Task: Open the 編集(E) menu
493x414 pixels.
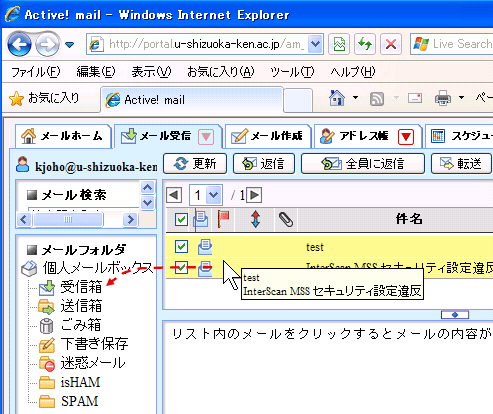Action: click(96, 72)
